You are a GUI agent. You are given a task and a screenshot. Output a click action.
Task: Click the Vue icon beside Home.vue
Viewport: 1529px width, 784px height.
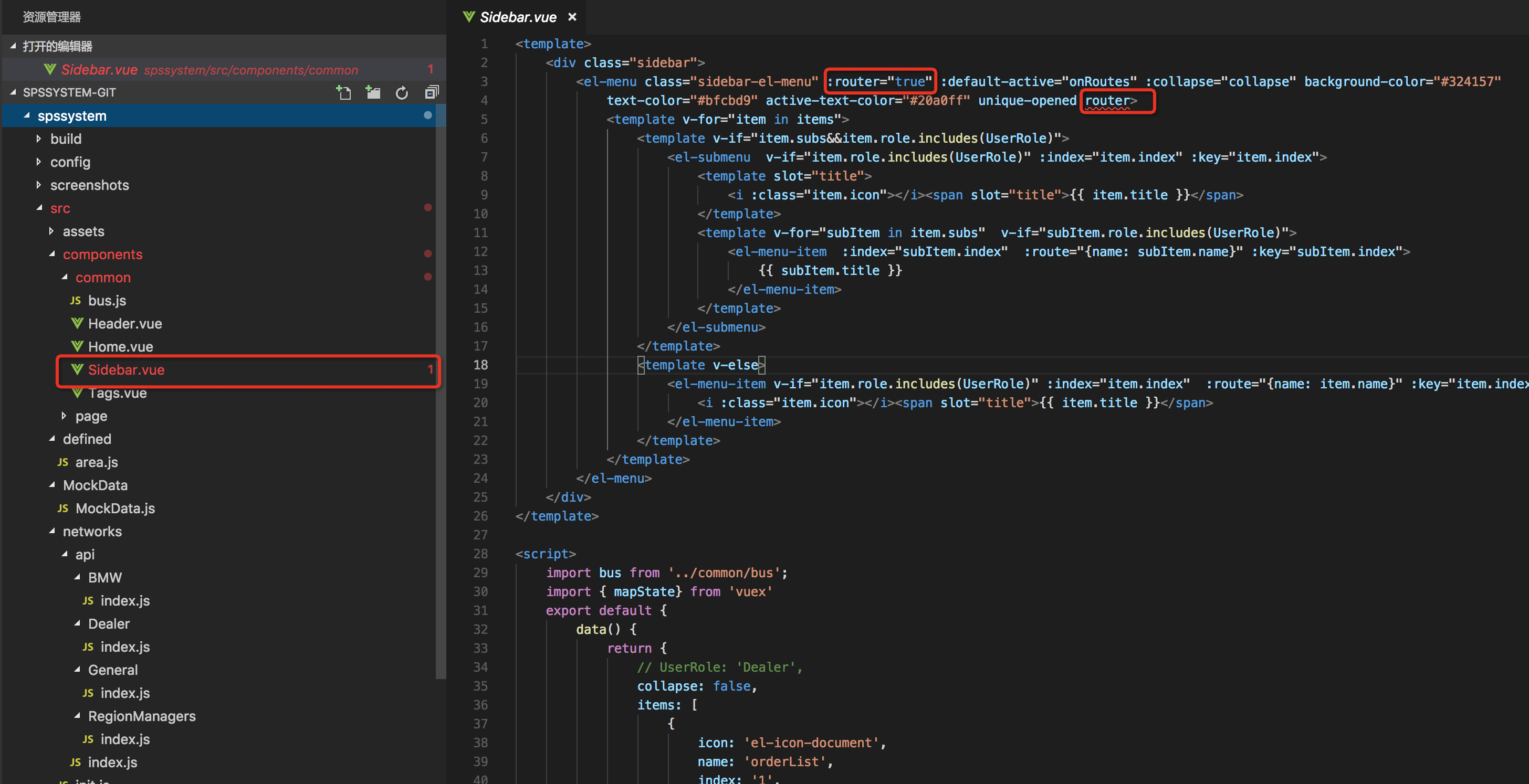pyautogui.click(x=77, y=346)
